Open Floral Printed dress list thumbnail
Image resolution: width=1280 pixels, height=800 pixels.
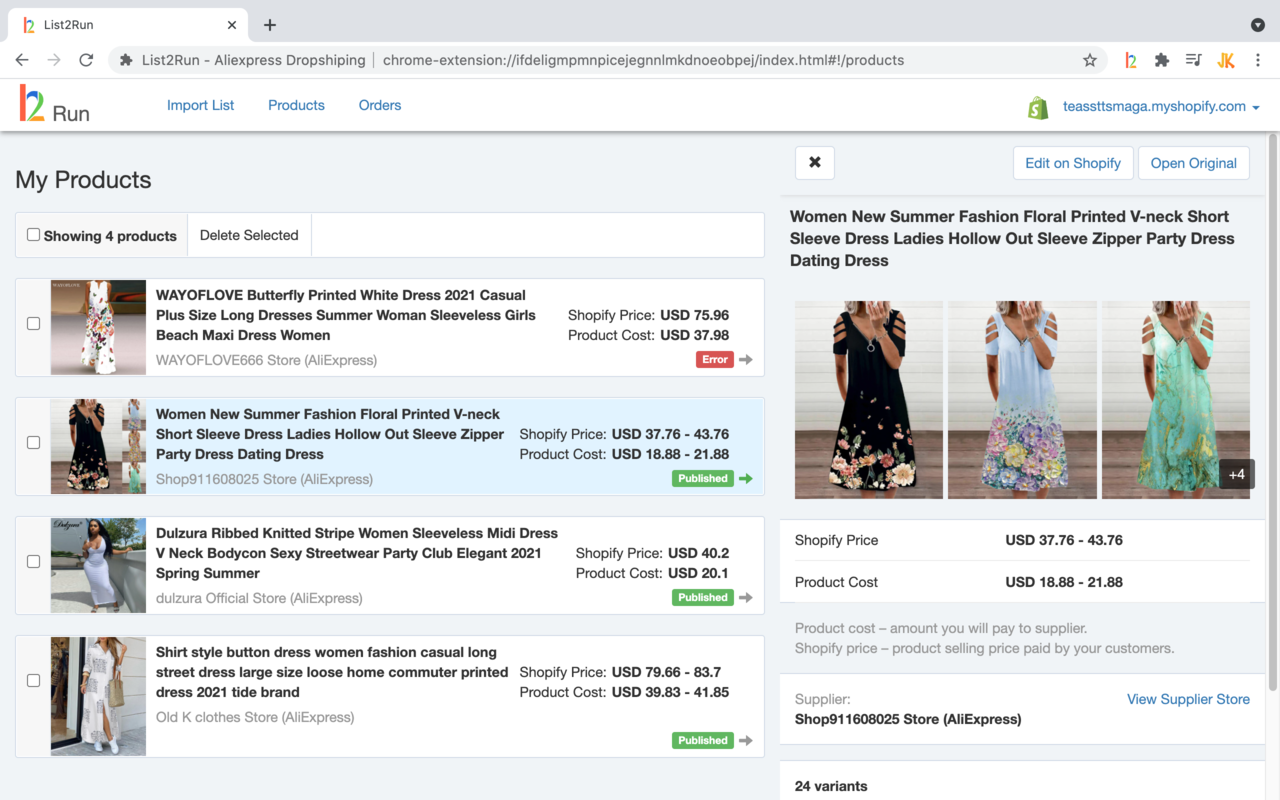[98, 446]
